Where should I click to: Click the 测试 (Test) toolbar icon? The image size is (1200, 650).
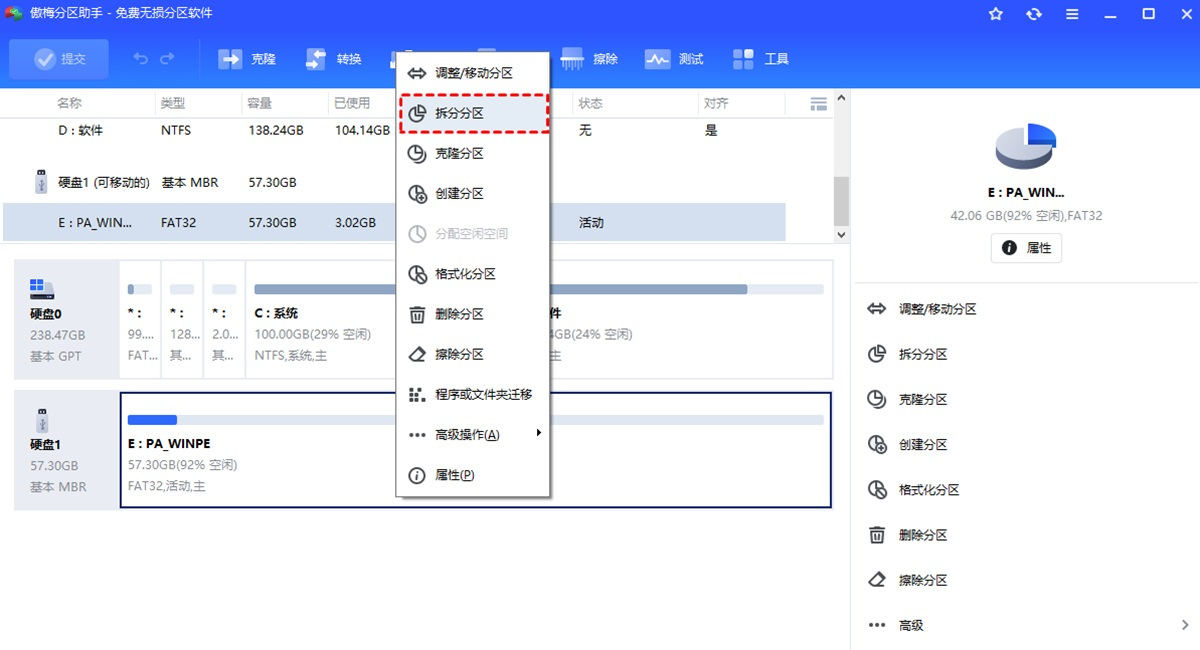(674, 59)
